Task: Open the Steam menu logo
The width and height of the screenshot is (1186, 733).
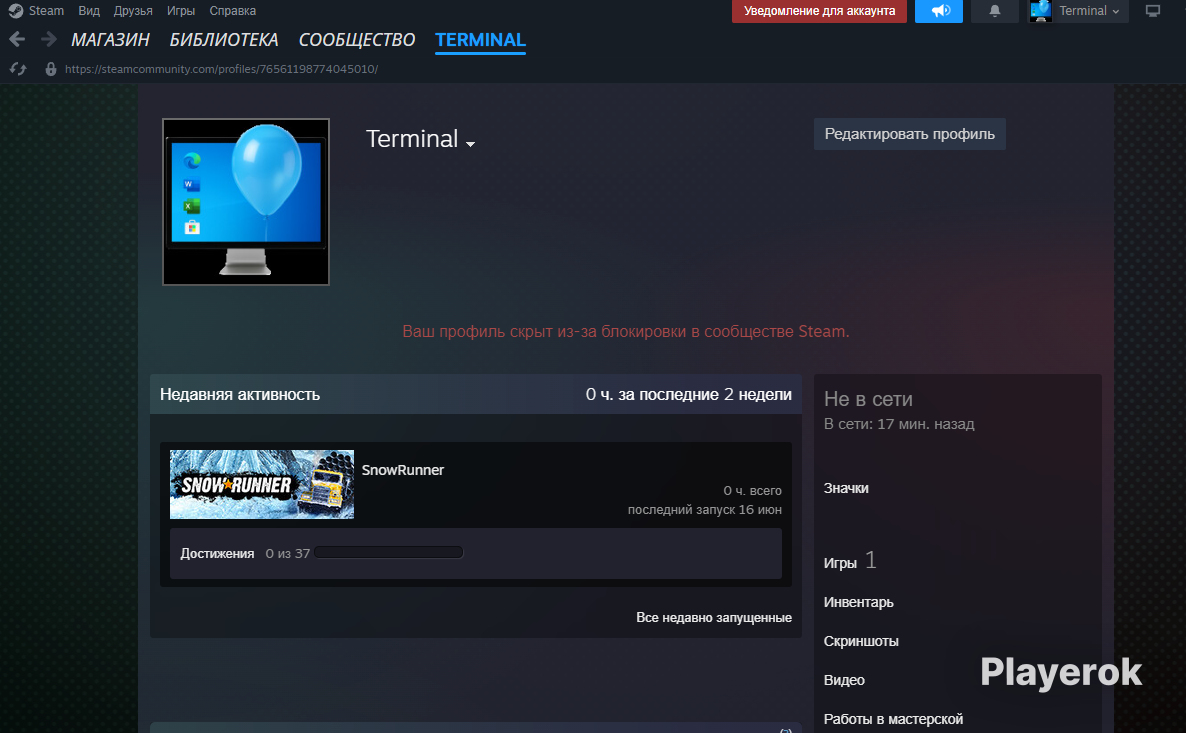Action: 15,11
